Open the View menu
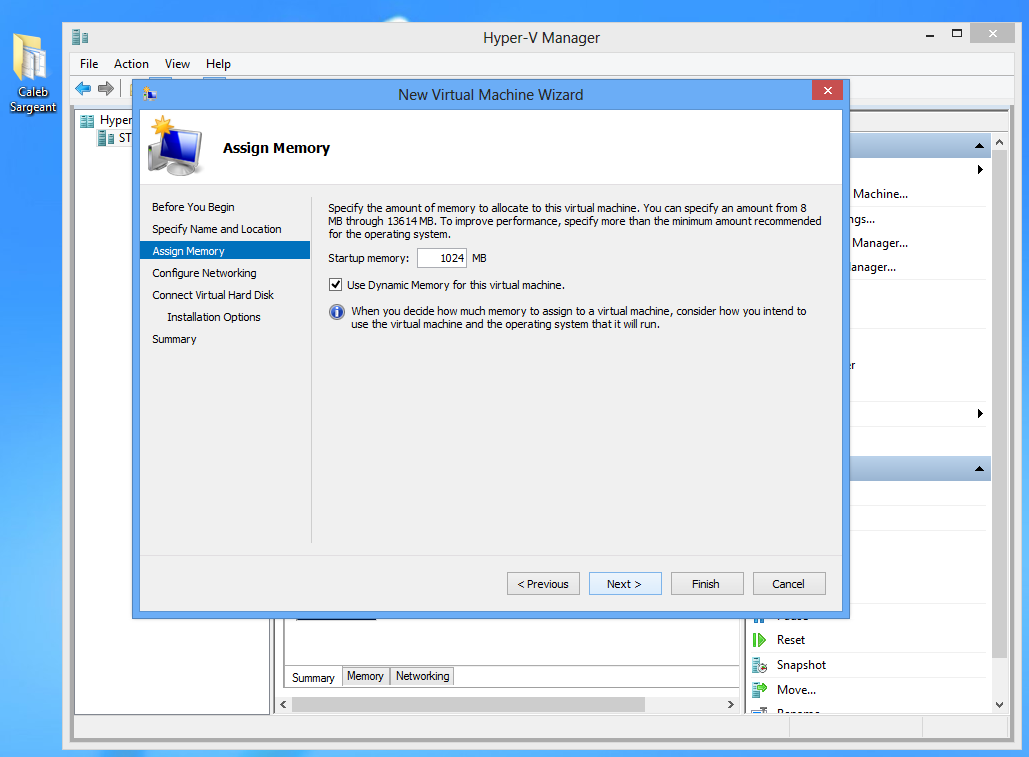Screen dimensions: 1029x757 pos(177,64)
